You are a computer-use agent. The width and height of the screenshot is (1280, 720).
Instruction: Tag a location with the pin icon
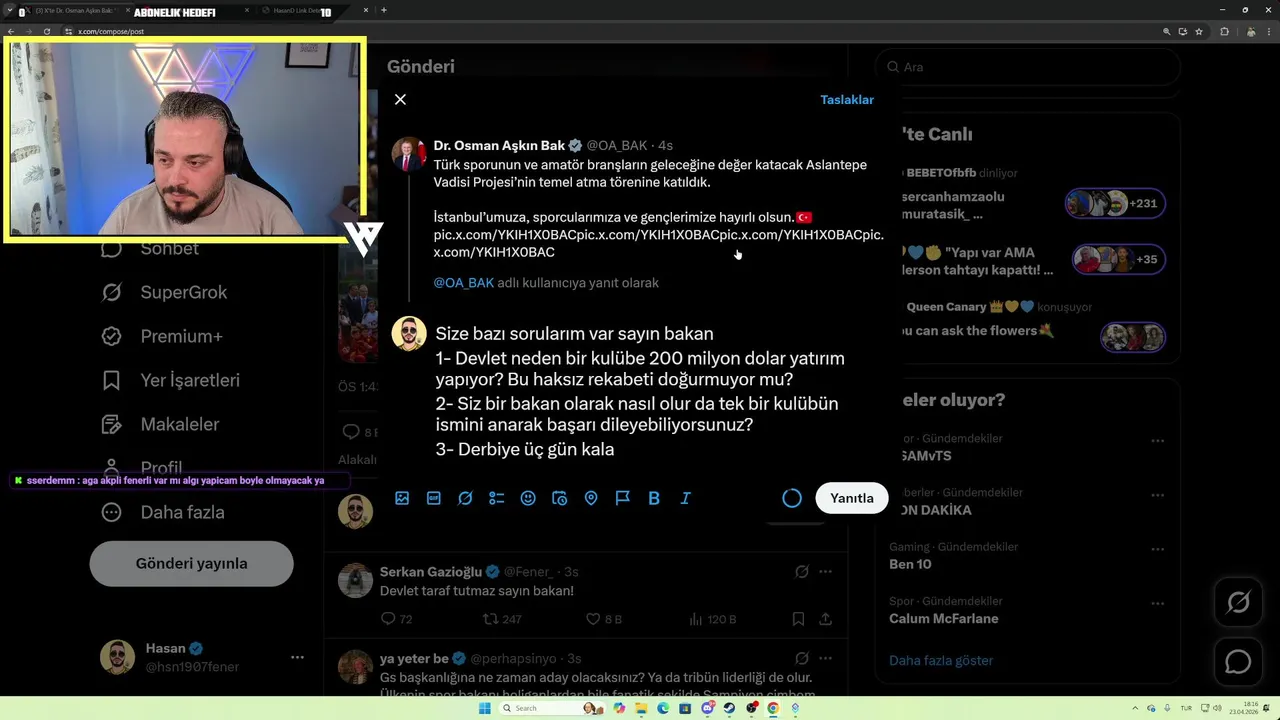[x=591, y=498]
